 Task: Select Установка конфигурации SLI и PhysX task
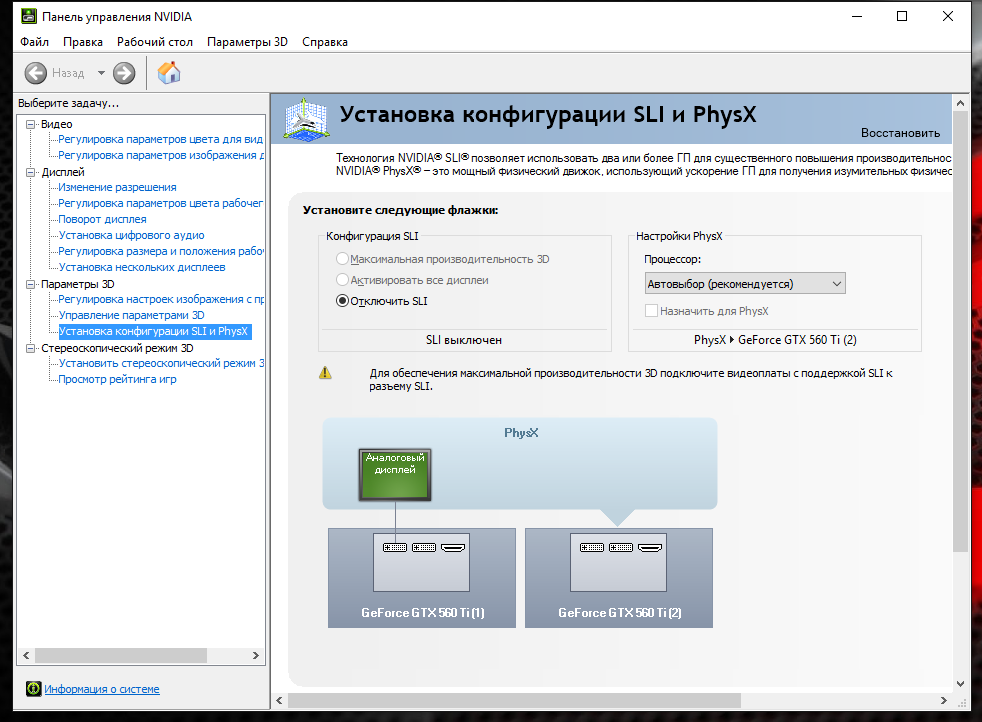[154, 331]
